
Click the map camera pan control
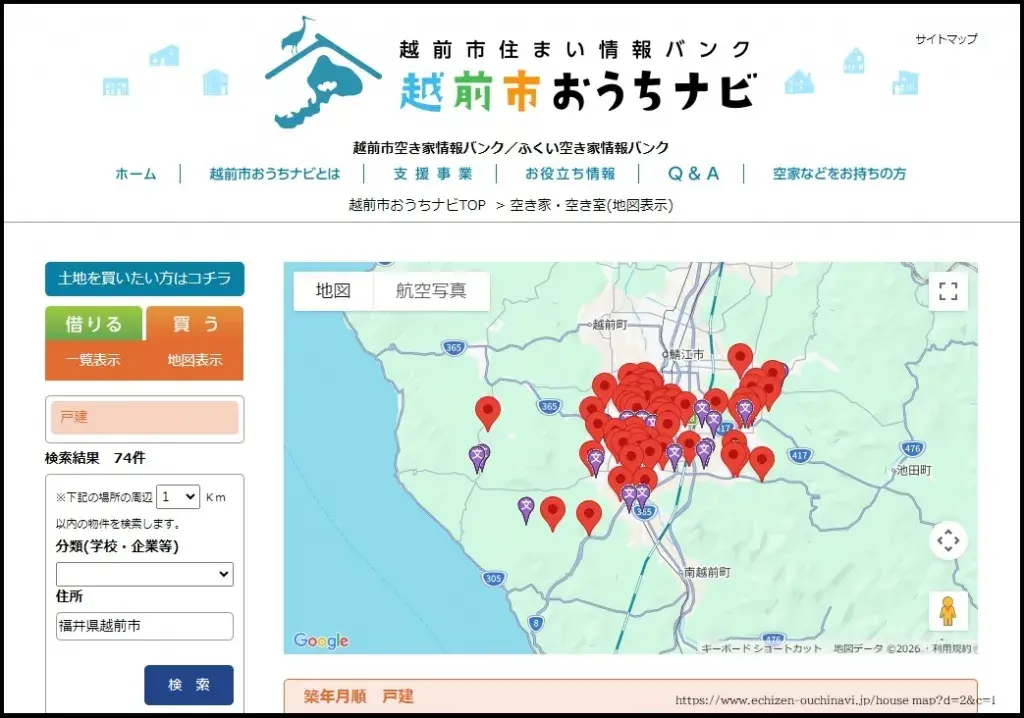pos(948,541)
